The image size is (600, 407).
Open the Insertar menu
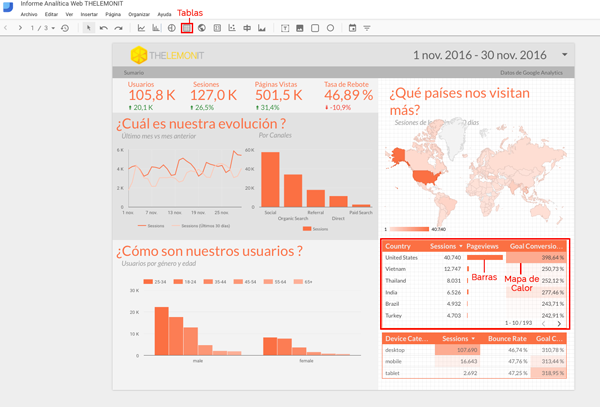coord(89,15)
